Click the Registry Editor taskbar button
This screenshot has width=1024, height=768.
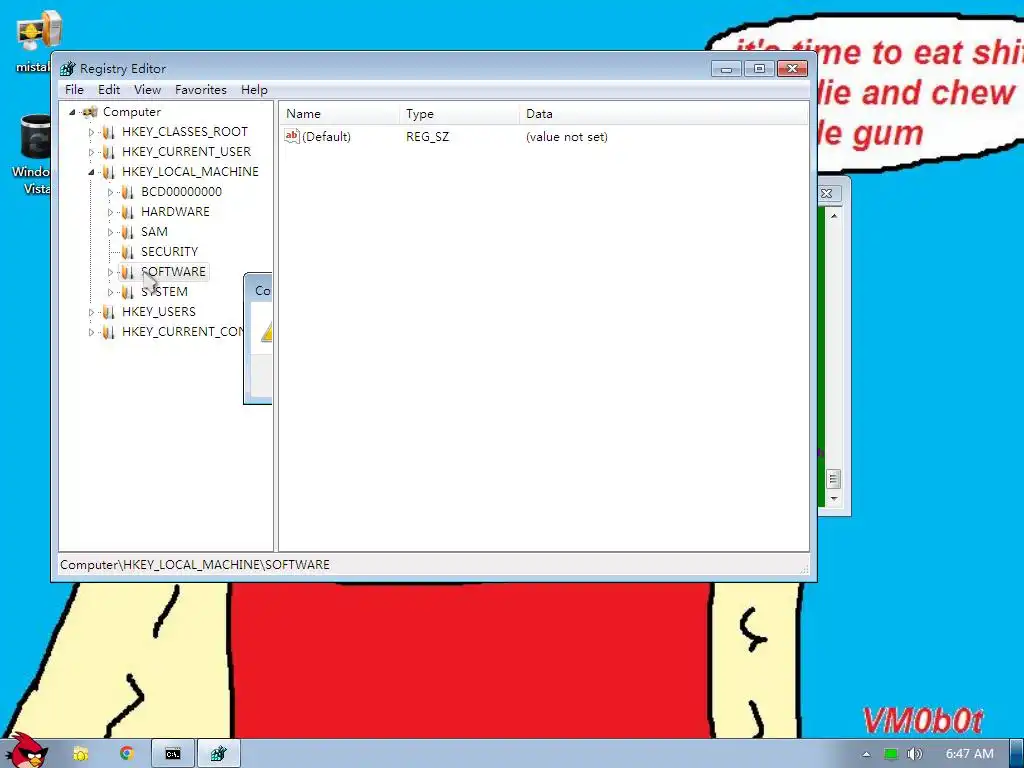coord(218,754)
